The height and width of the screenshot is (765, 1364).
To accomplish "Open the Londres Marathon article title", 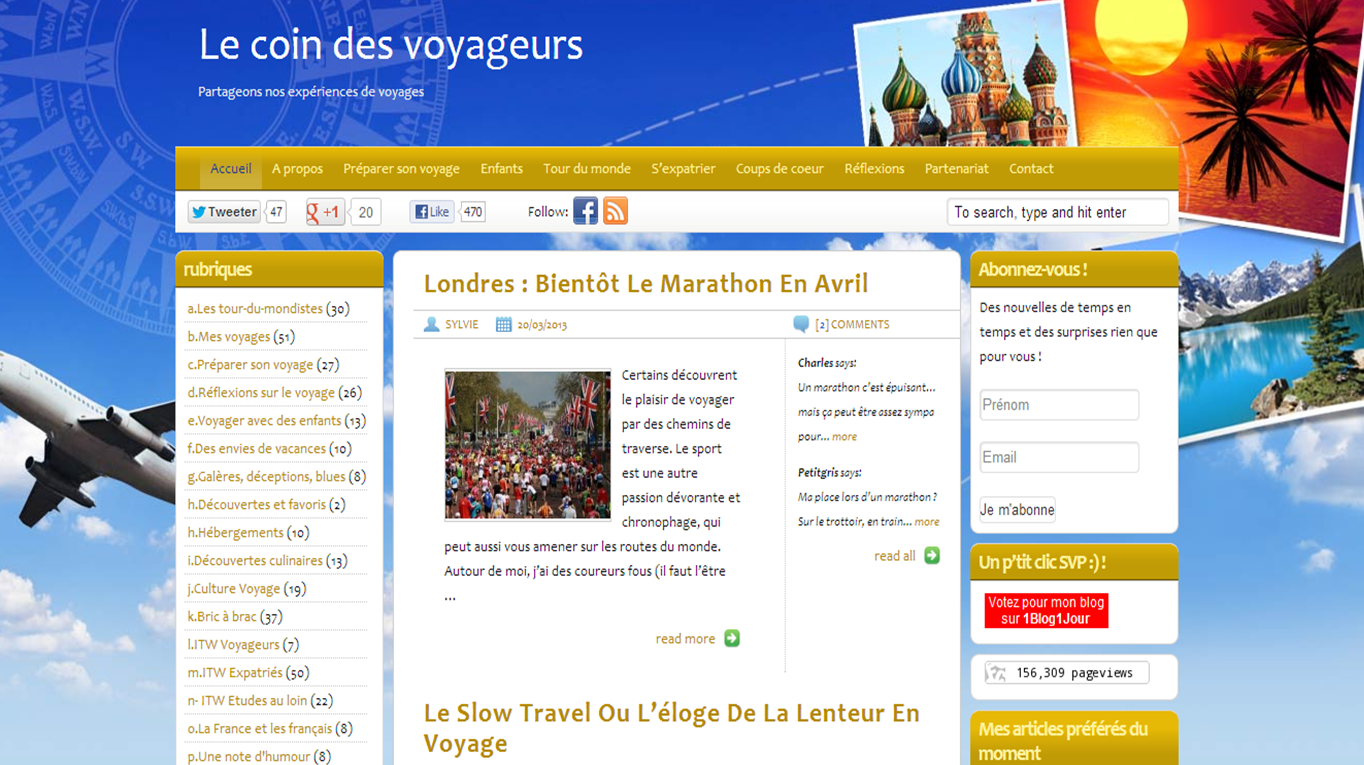I will 646,283.
